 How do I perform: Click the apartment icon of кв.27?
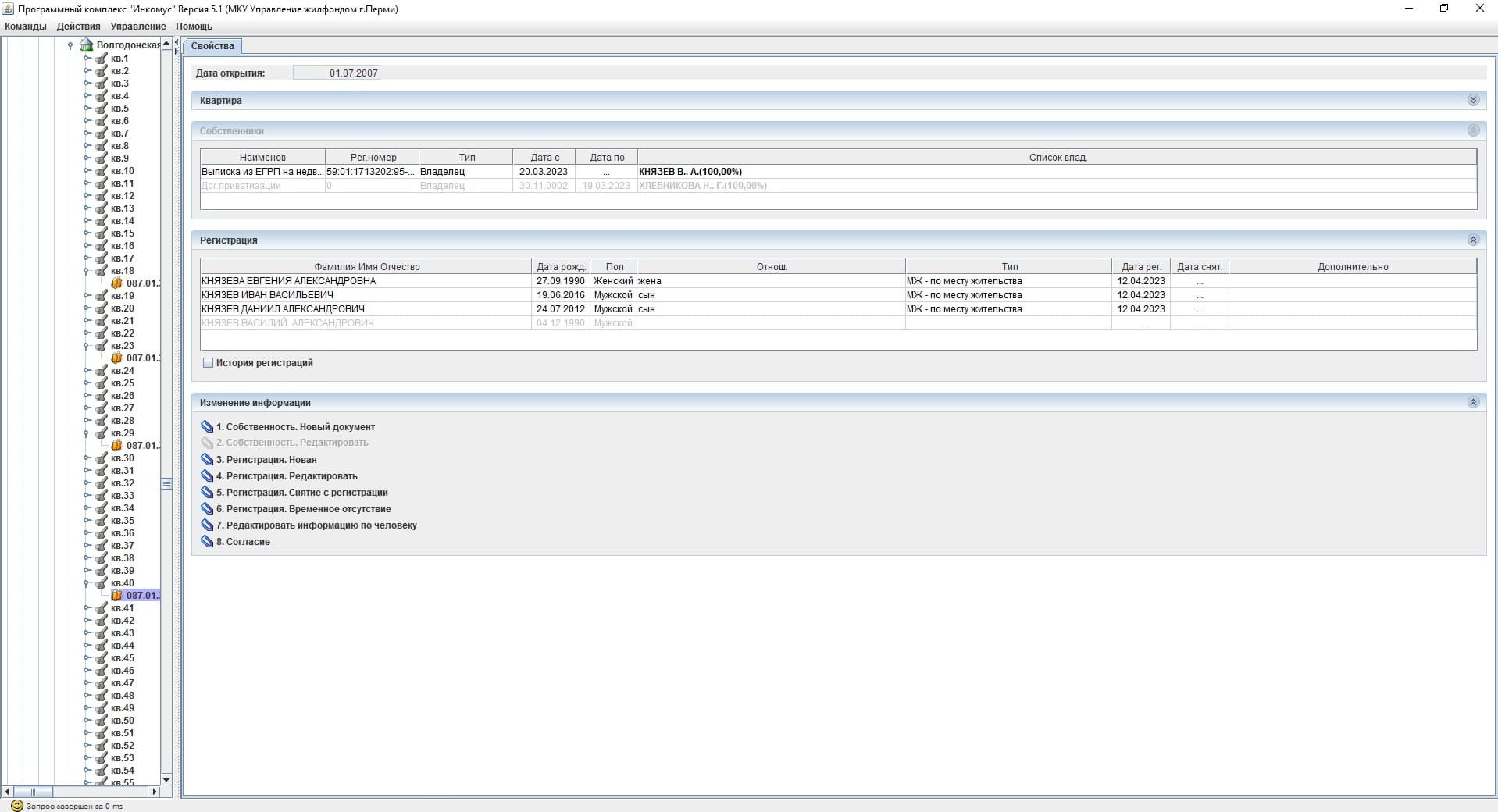pos(102,408)
